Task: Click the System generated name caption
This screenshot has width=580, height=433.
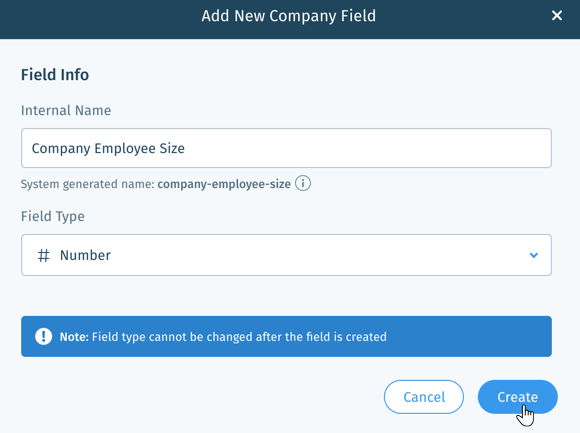Action: (88, 184)
